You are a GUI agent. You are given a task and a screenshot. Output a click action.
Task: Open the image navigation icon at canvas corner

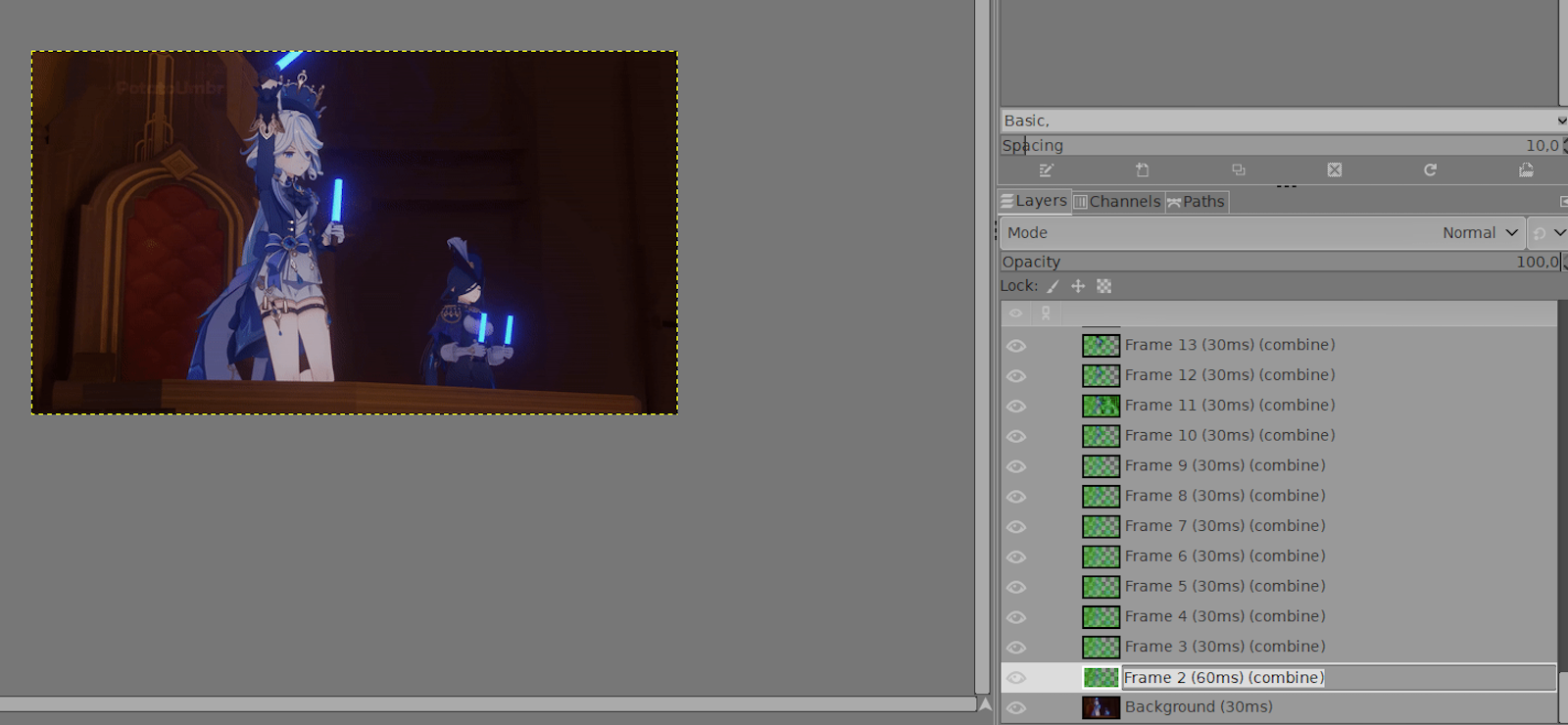coord(985,704)
